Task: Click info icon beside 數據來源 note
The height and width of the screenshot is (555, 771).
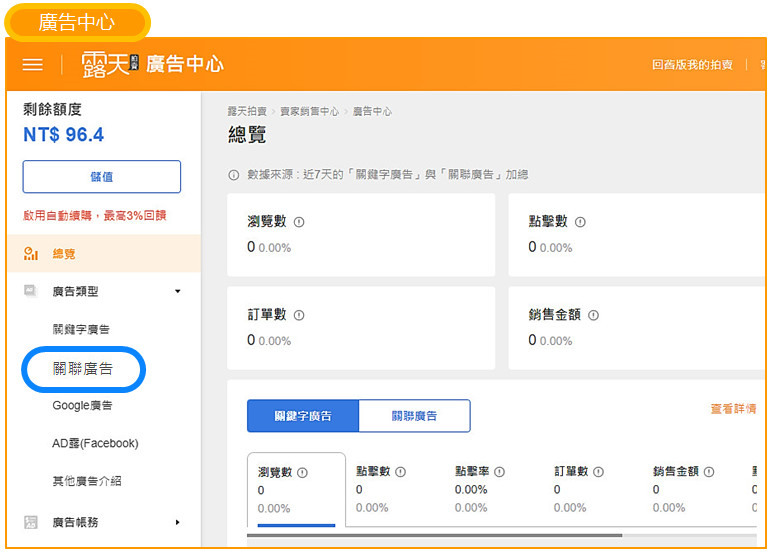Action: pos(234,175)
